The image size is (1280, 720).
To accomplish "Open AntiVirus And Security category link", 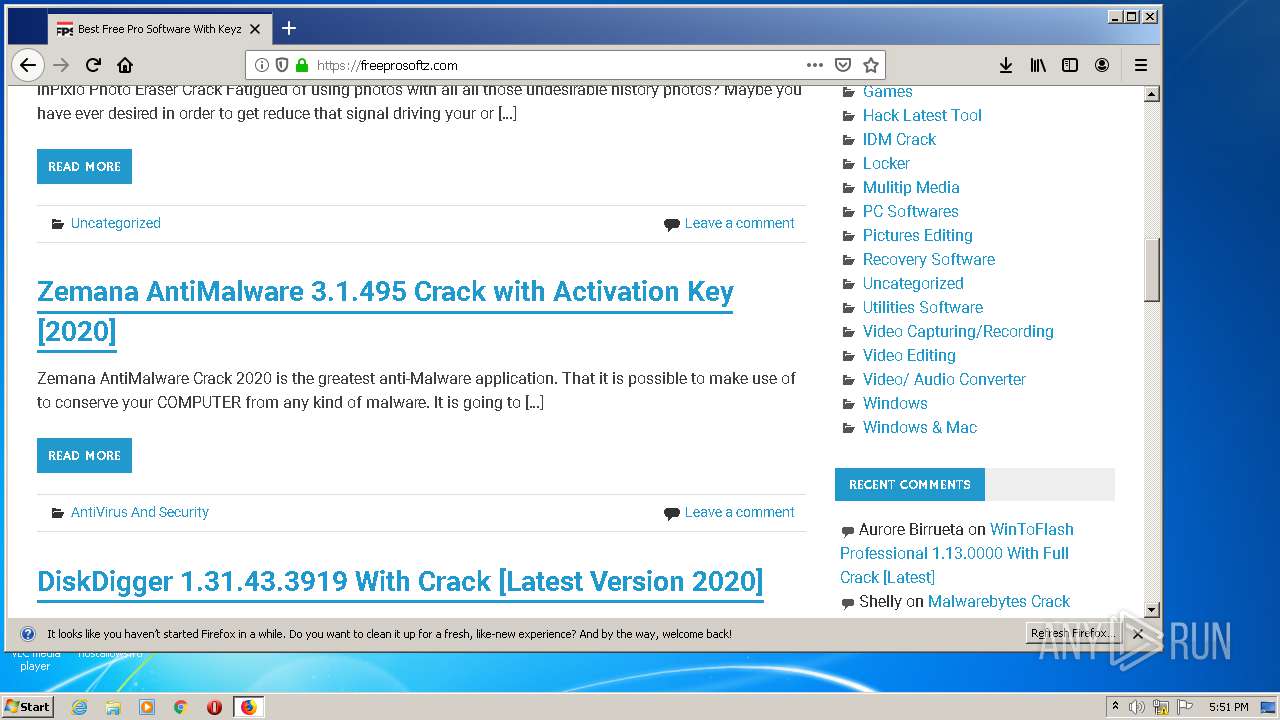I will (x=139, y=512).
